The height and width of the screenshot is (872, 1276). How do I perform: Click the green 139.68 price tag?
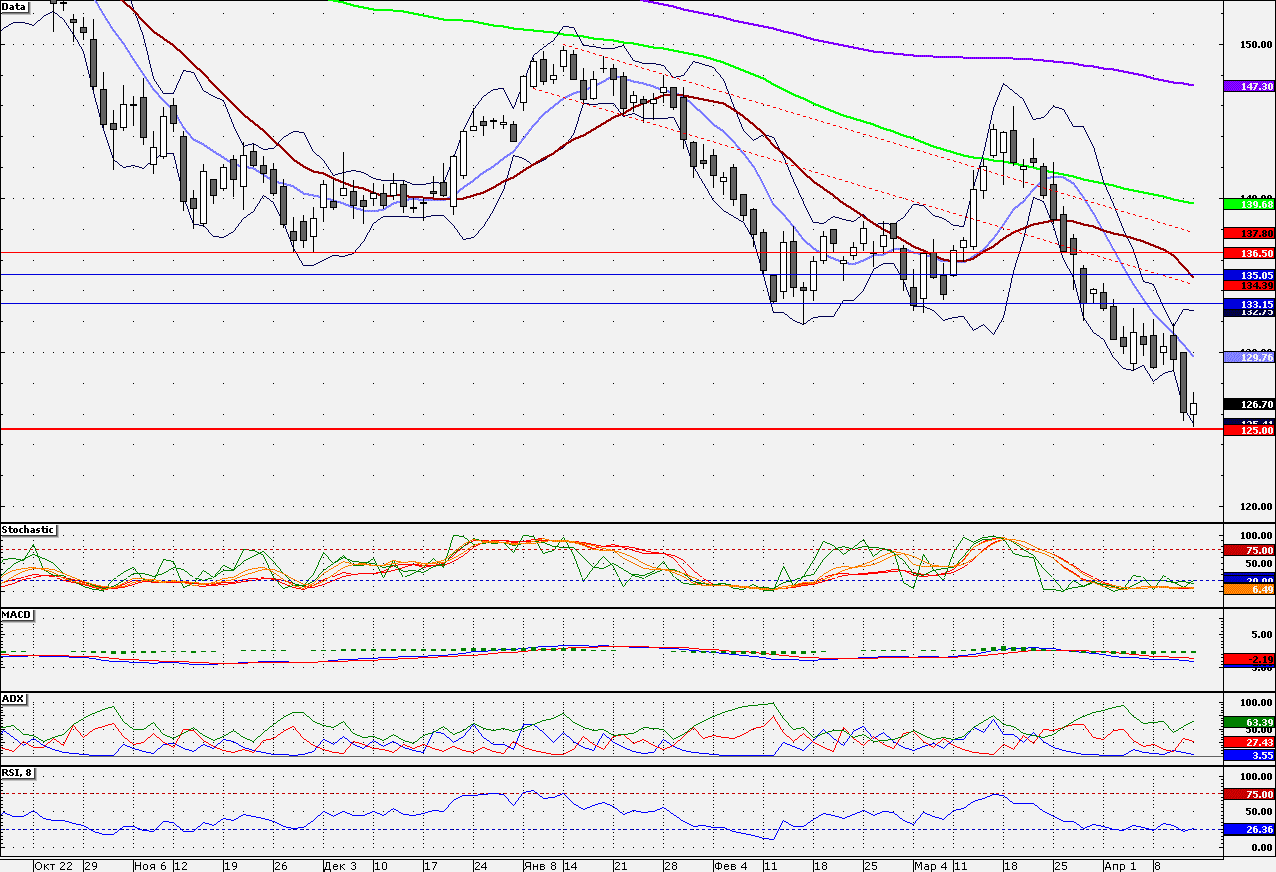click(1249, 204)
